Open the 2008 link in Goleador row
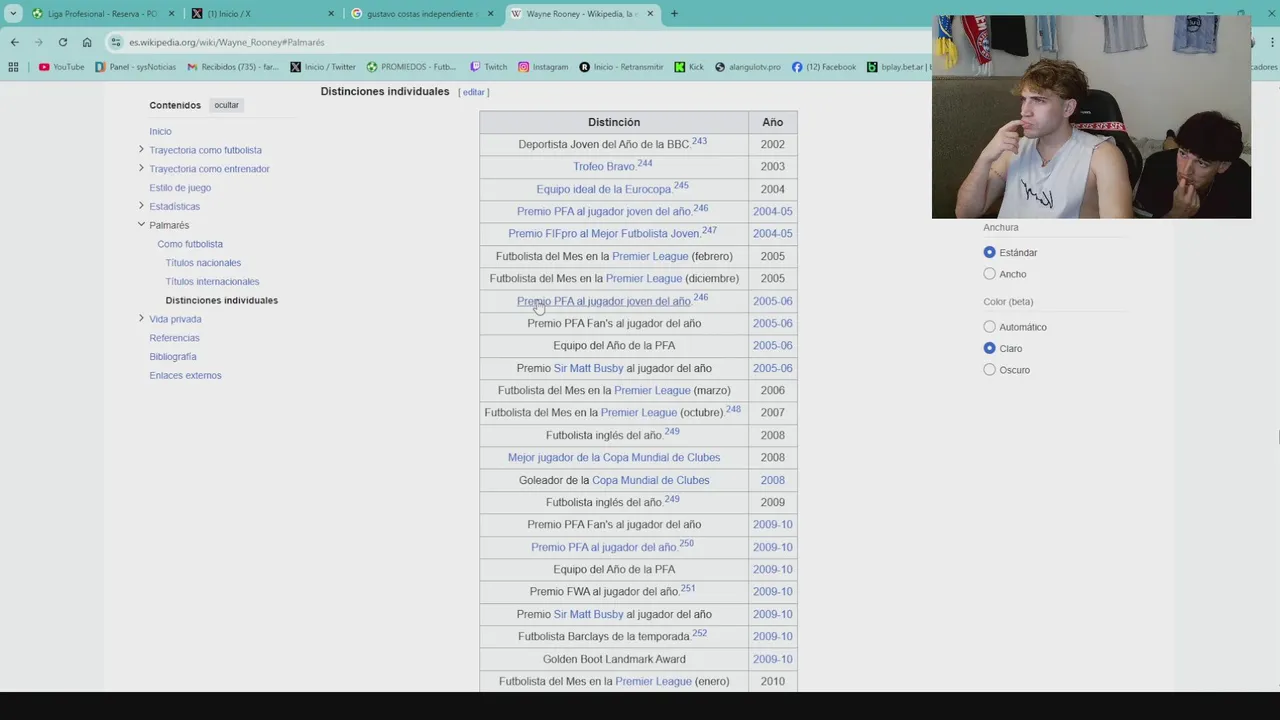The image size is (1280, 720). [x=772, y=480]
